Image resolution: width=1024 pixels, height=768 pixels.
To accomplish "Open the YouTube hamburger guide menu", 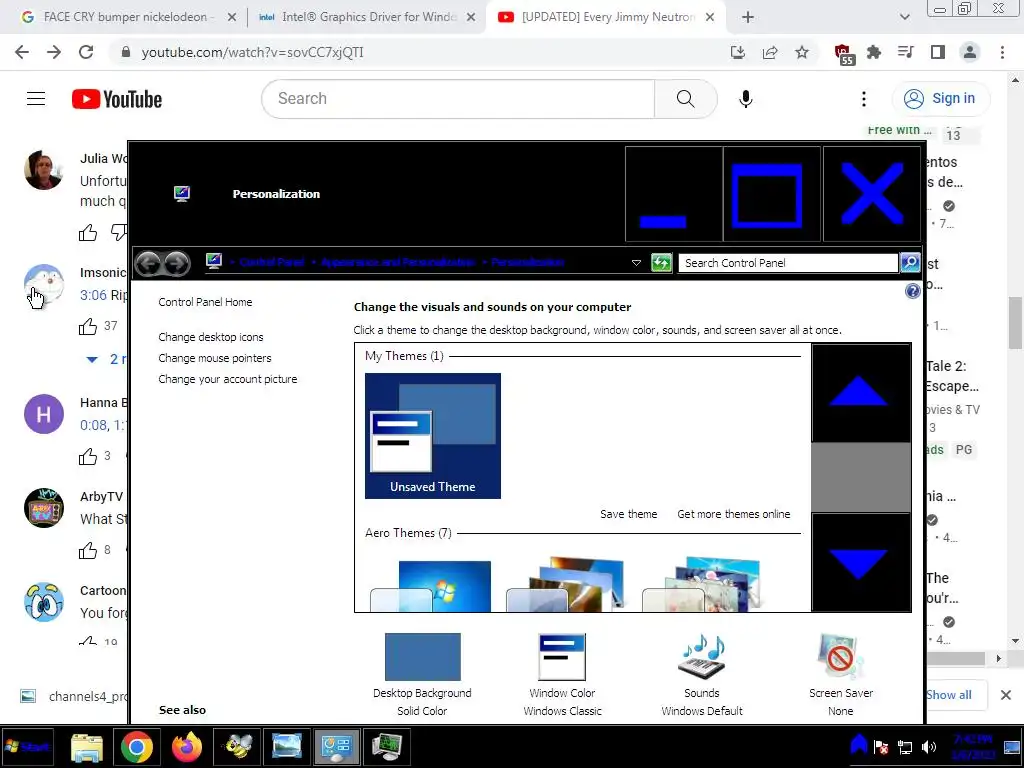I will tap(36, 99).
